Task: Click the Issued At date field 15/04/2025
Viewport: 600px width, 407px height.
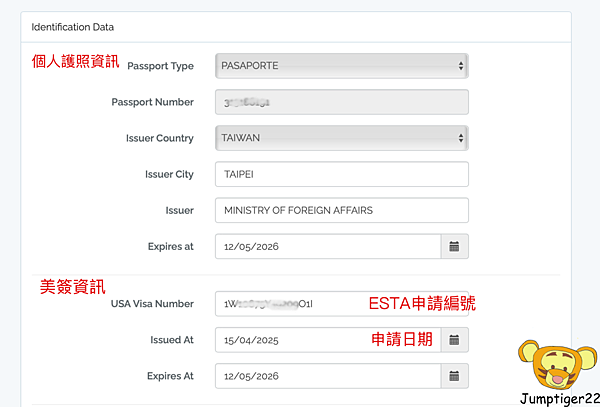Action: pyautogui.click(x=328, y=340)
